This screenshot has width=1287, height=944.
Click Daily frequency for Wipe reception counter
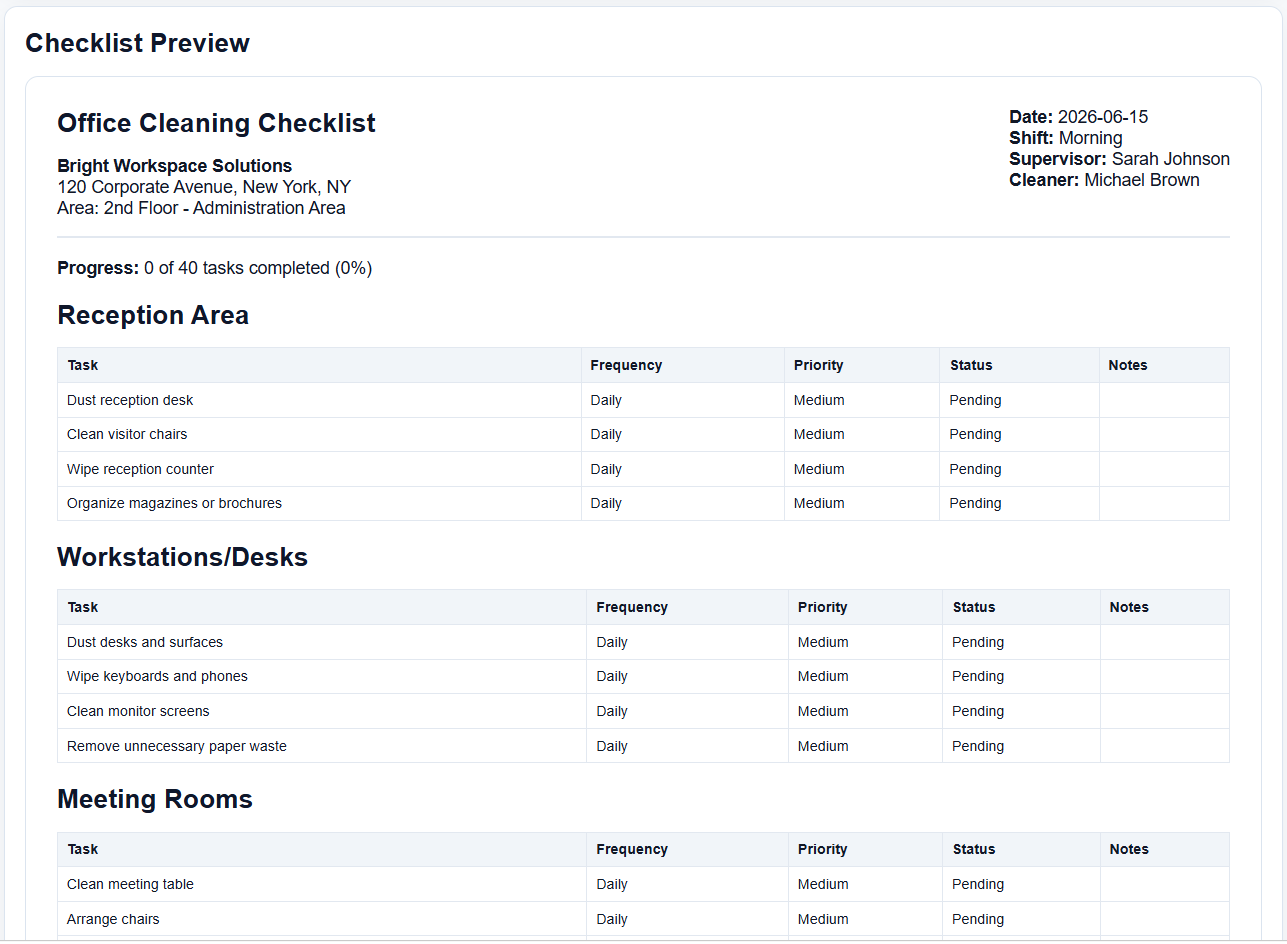[606, 469]
